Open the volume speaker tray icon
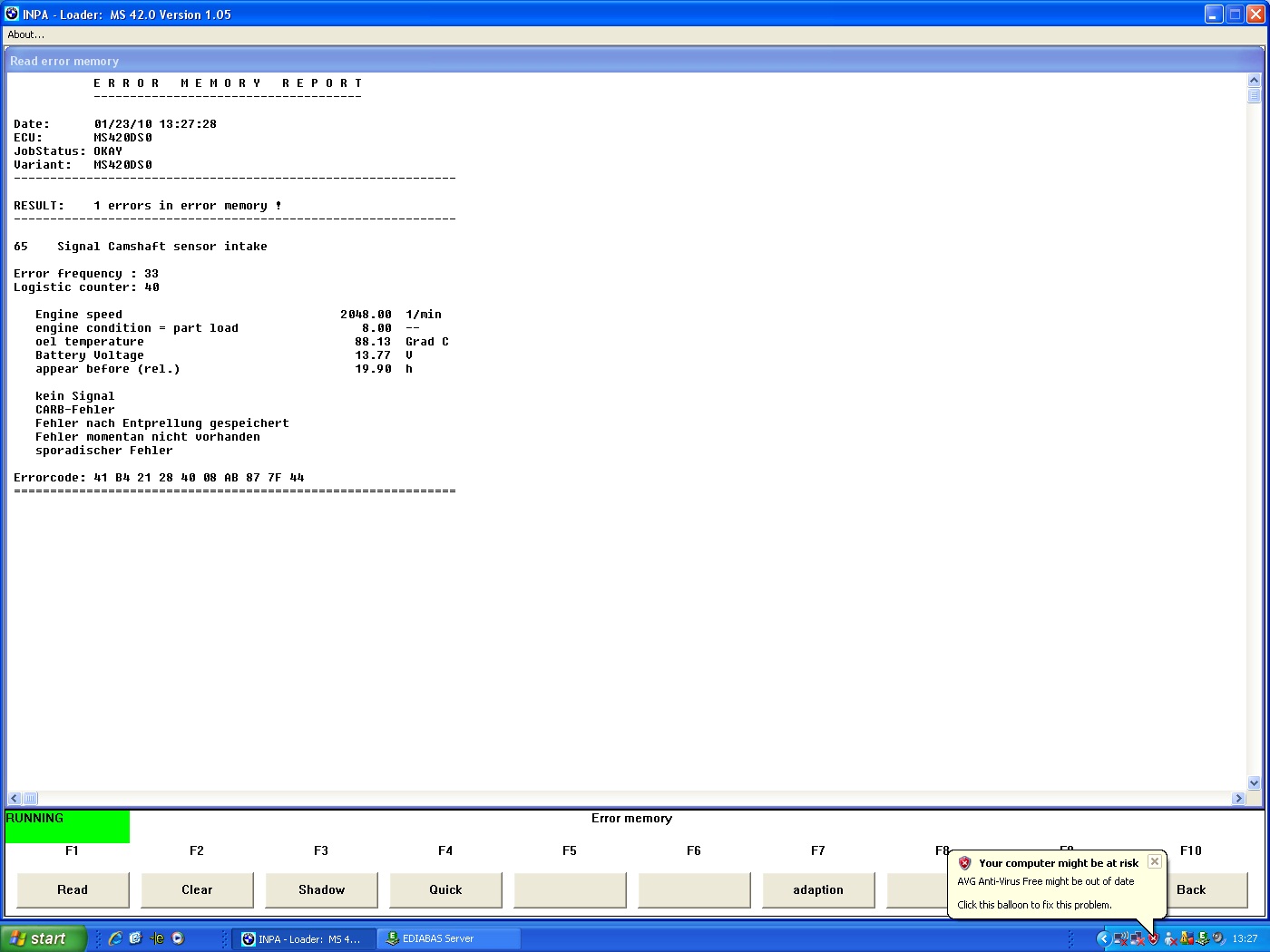The height and width of the screenshot is (952, 1270). [1217, 937]
